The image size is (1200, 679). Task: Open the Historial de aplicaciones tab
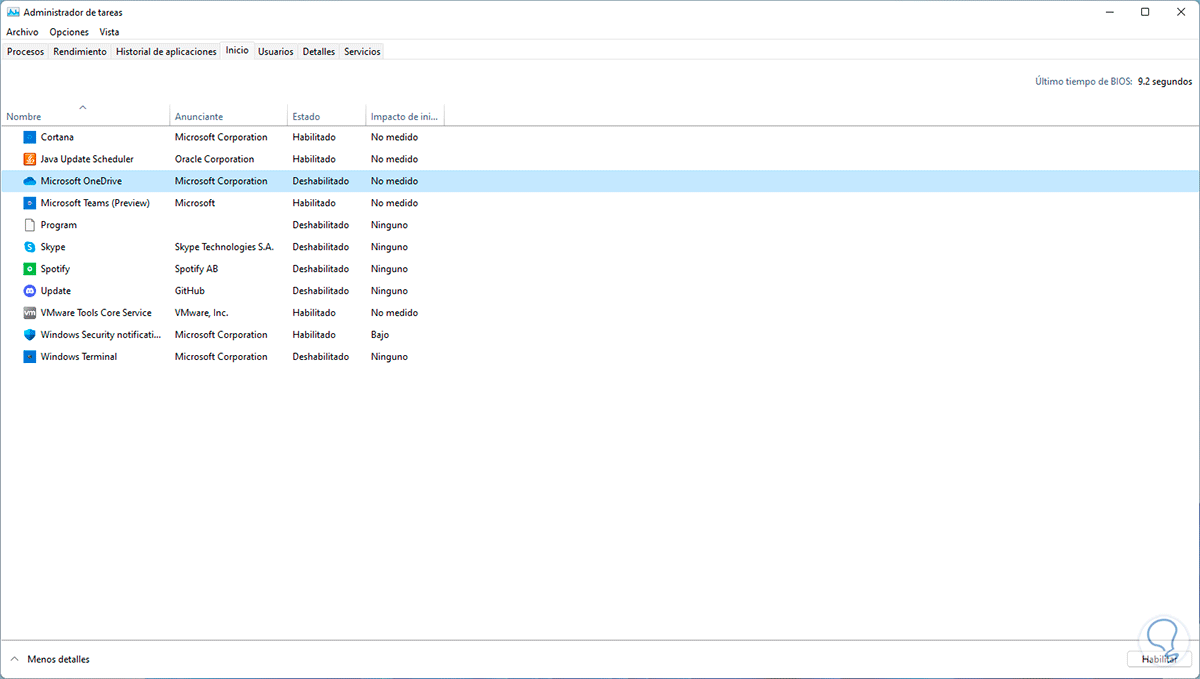[166, 51]
